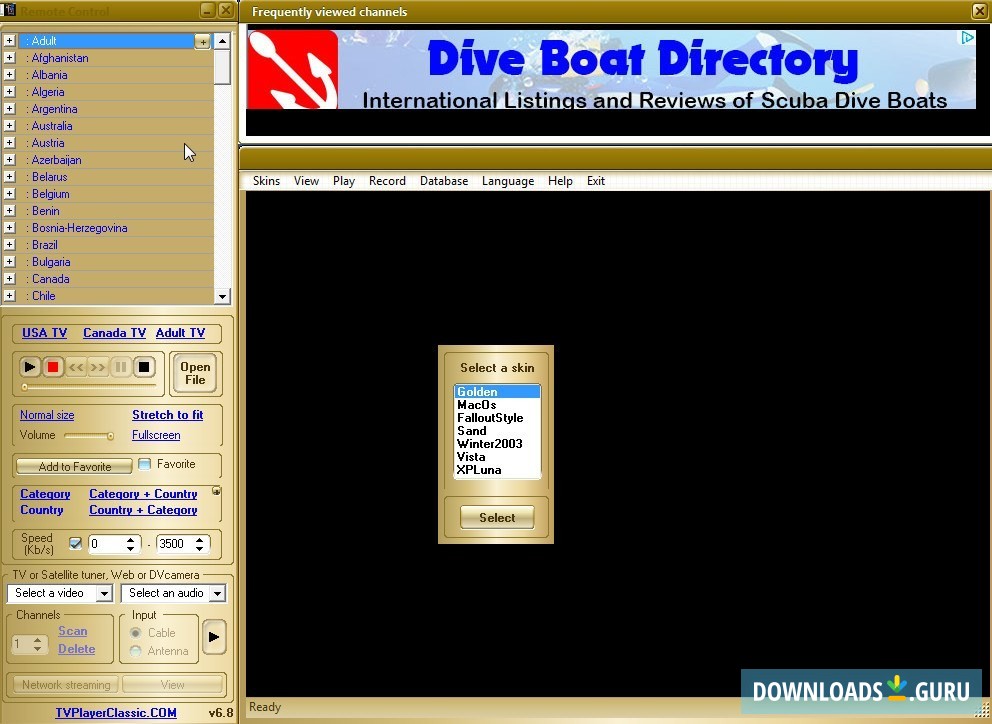Open the USA TV link
Image resolution: width=992 pixels, height=724 pixels.
[x=44, y=333]
